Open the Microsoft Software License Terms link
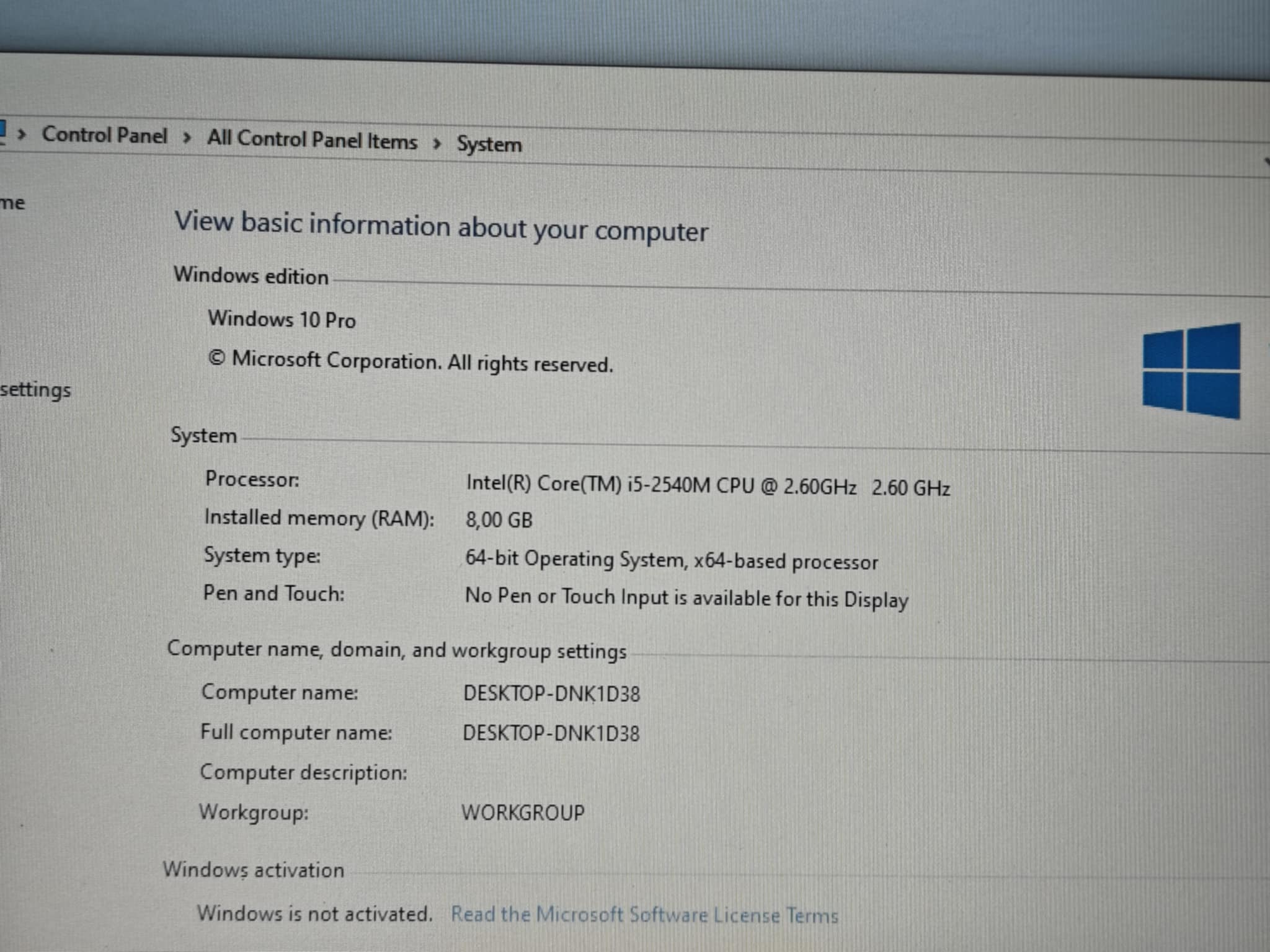Screen dimensions: 1270x952 pyautogui.click(x=644, y=915)
